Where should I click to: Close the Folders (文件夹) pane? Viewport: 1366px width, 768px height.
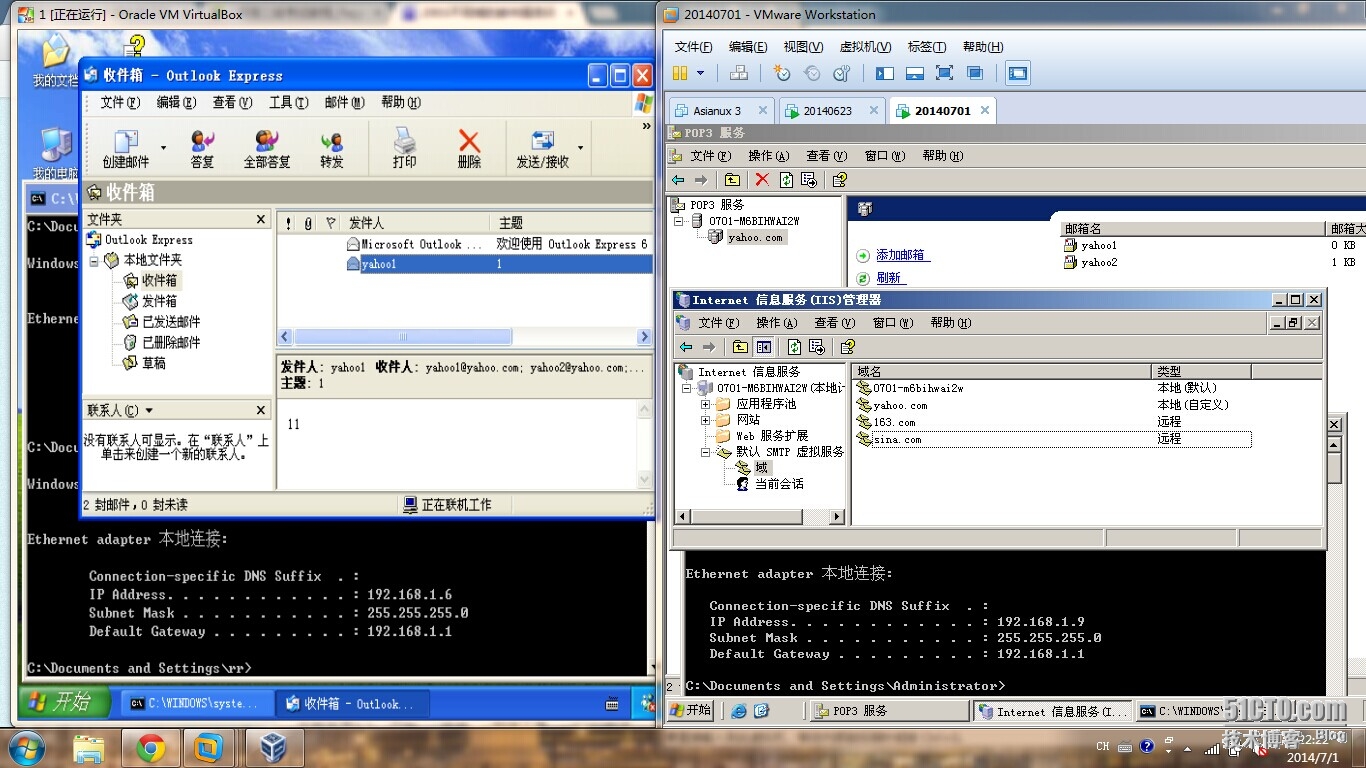pyautogui.click(x=261, y=219)
